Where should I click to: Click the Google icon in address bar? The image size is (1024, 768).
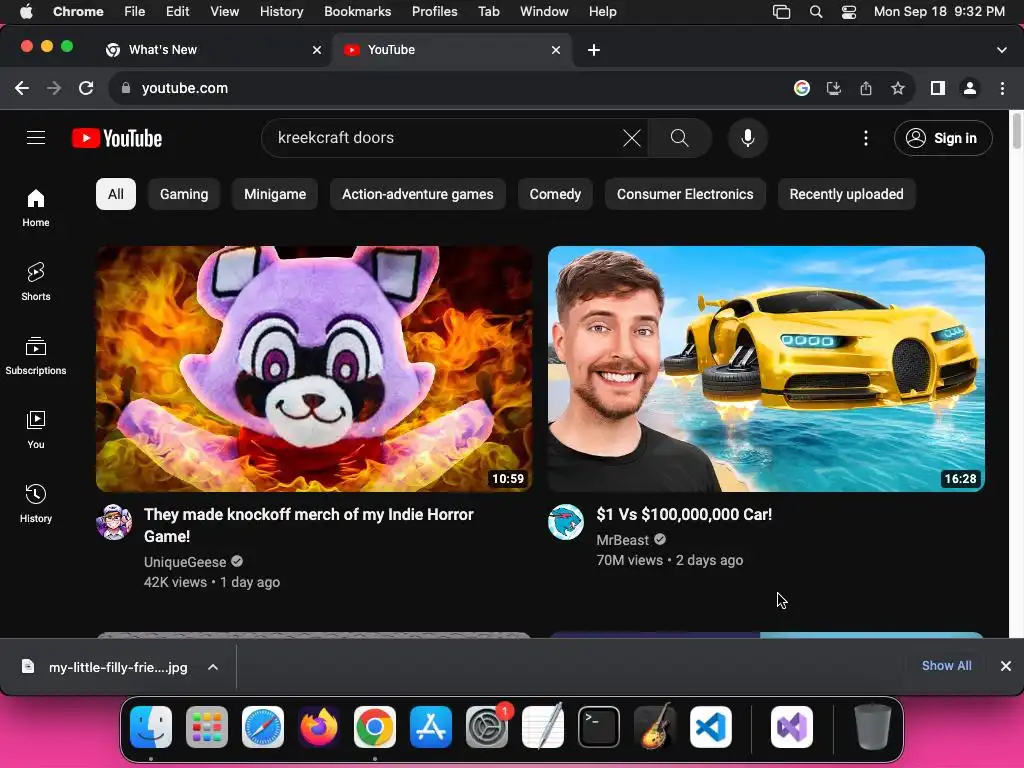tap(802, 88)
